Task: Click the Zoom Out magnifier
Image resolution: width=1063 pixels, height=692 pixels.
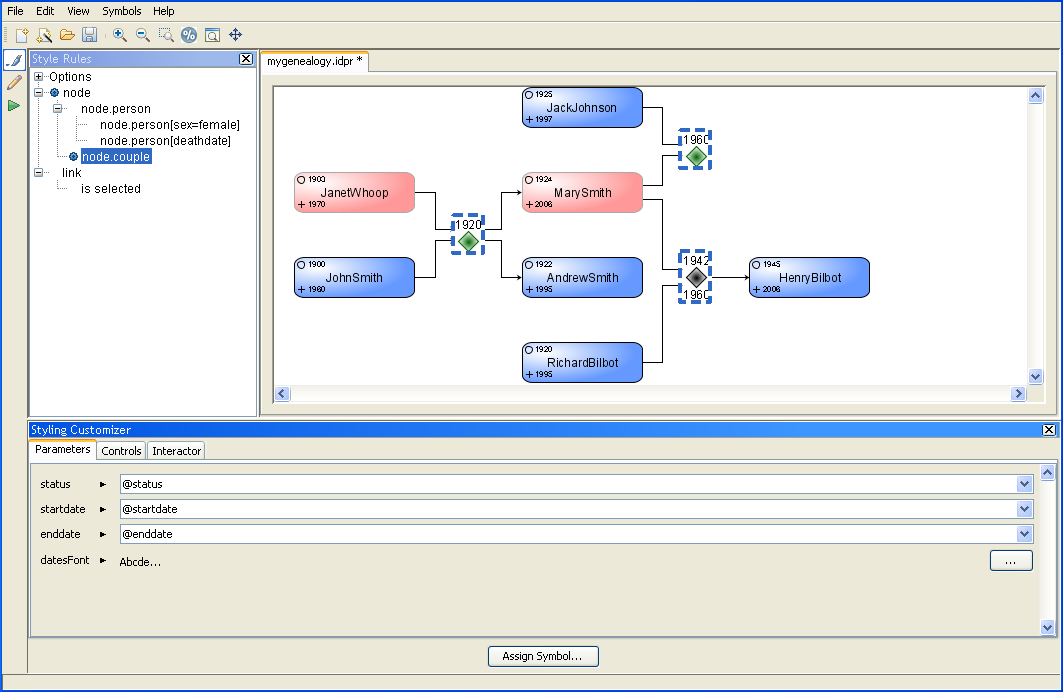Action: coord(143,35)
